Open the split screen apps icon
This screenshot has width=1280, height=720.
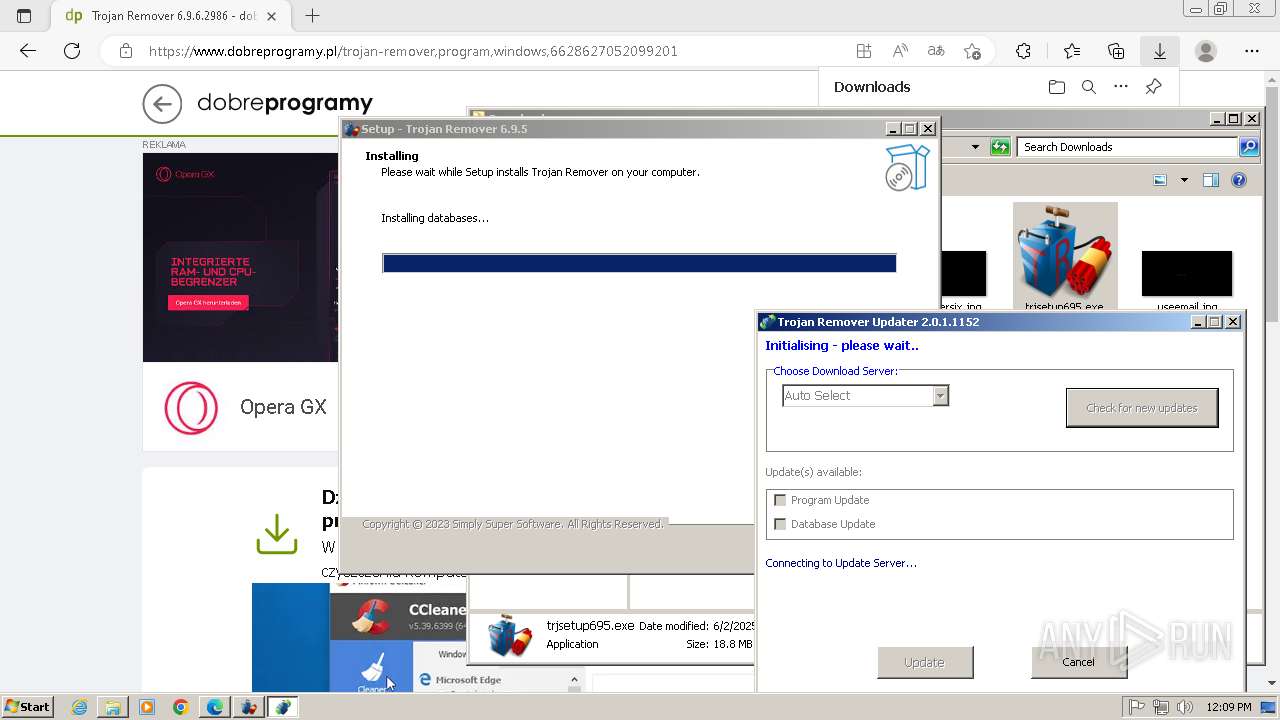coord(864,51)
